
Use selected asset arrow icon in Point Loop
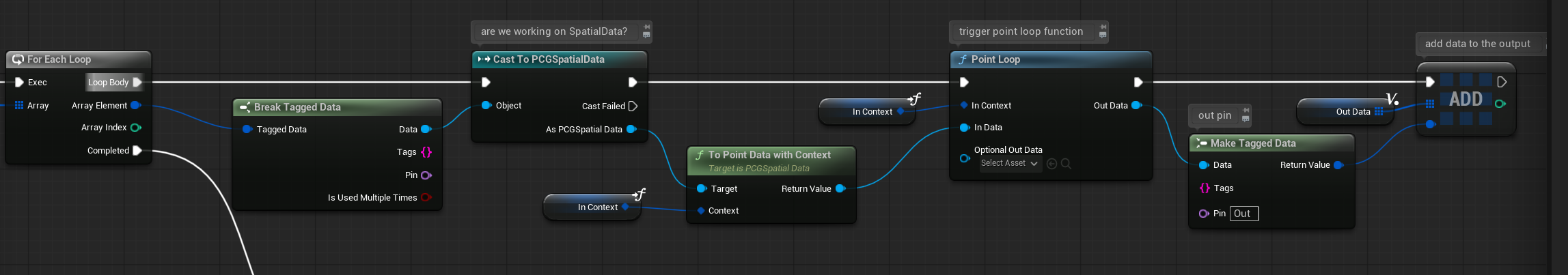point(1051,164)
